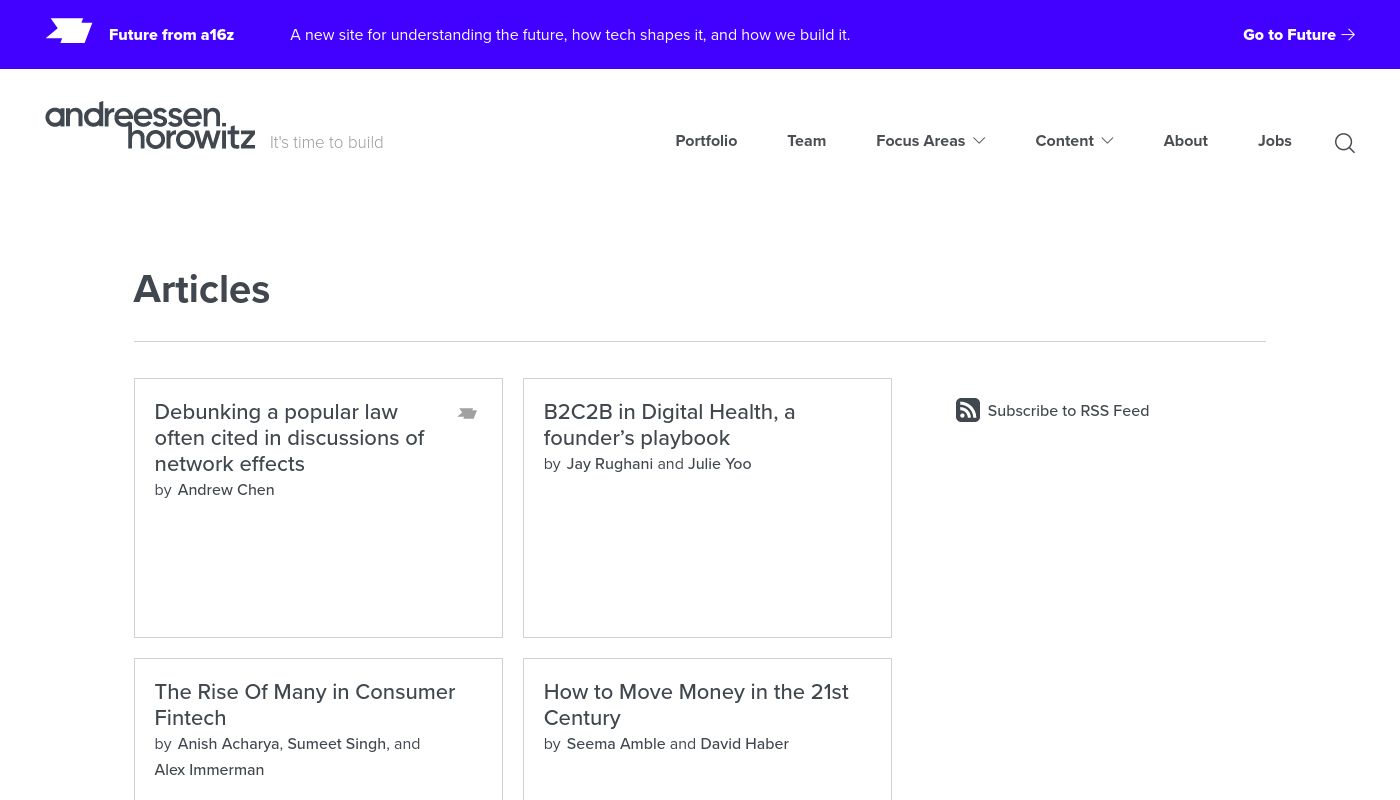Click the Julie Yoo author link
Viewport: 1400px width, 800px height.
pyautogui.click(x=719, y=463)
